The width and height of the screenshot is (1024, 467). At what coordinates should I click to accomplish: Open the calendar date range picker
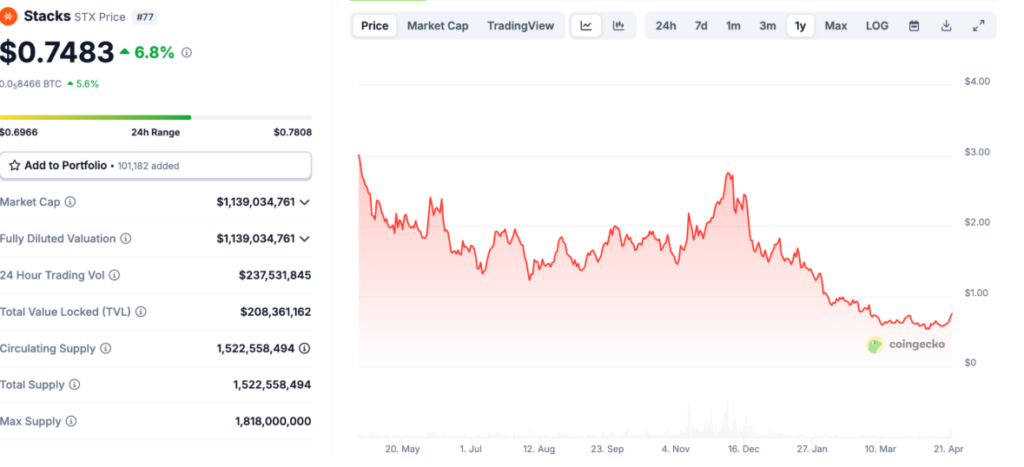[914, 26]
